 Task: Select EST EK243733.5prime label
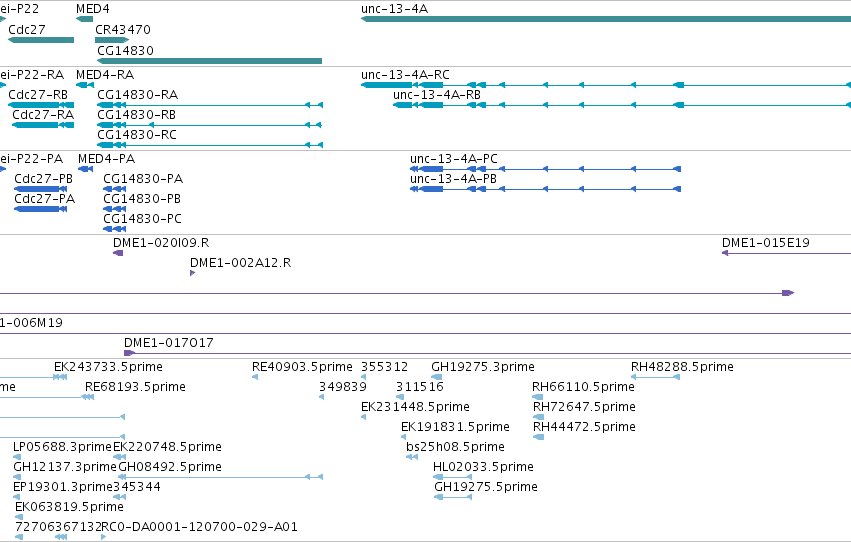point(109,366)
